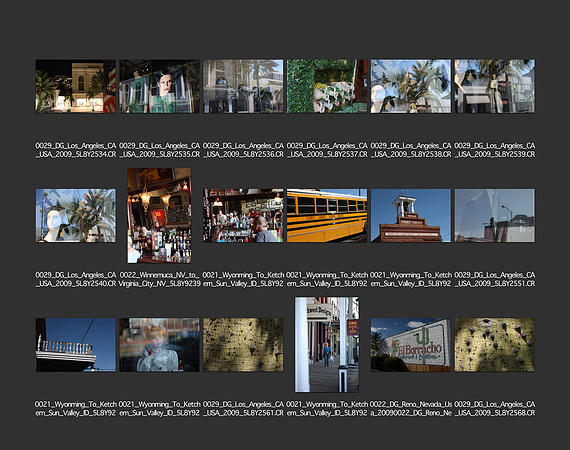This screenshot has height=450, width=570.
Task: Click filename ending 5L8Y2538.CR
Action: click(x=411, y=150)
